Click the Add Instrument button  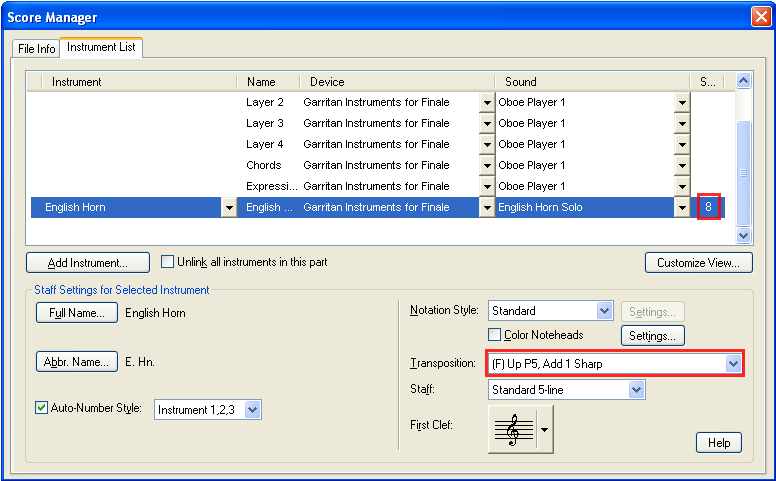(x=88, y=263)
